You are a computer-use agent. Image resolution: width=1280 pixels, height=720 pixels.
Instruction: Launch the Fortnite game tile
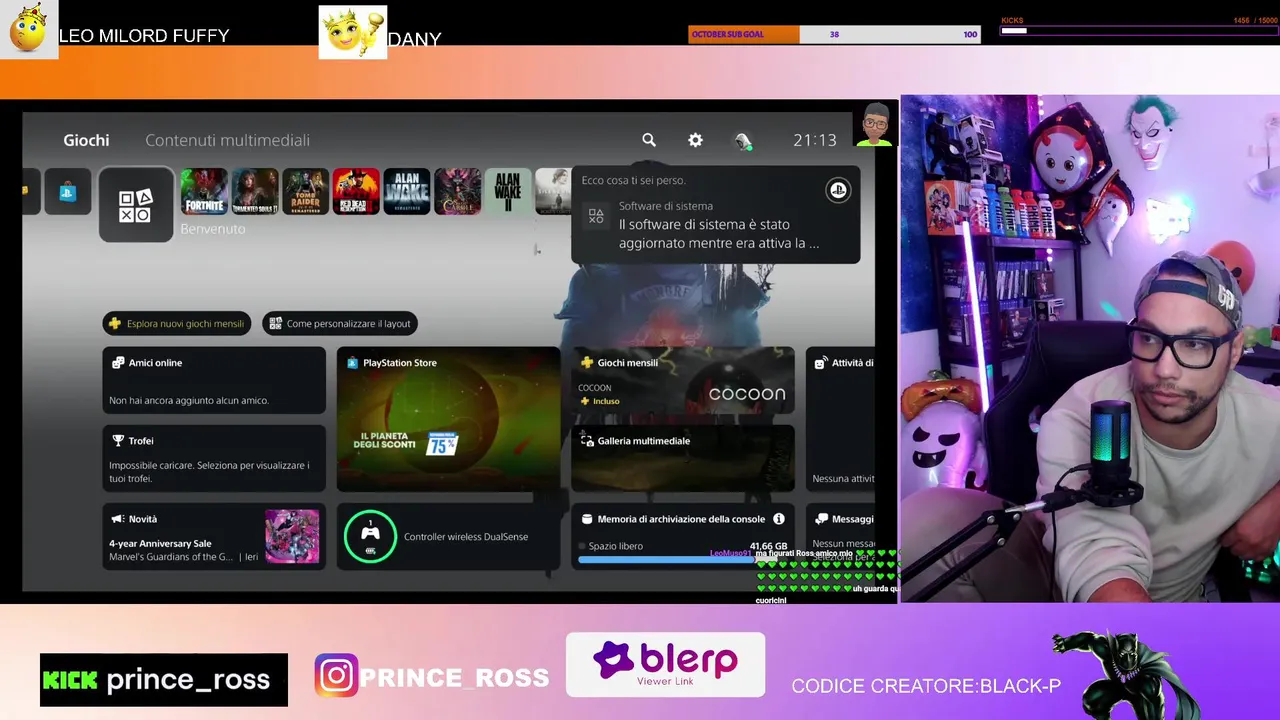coord(204,192)
